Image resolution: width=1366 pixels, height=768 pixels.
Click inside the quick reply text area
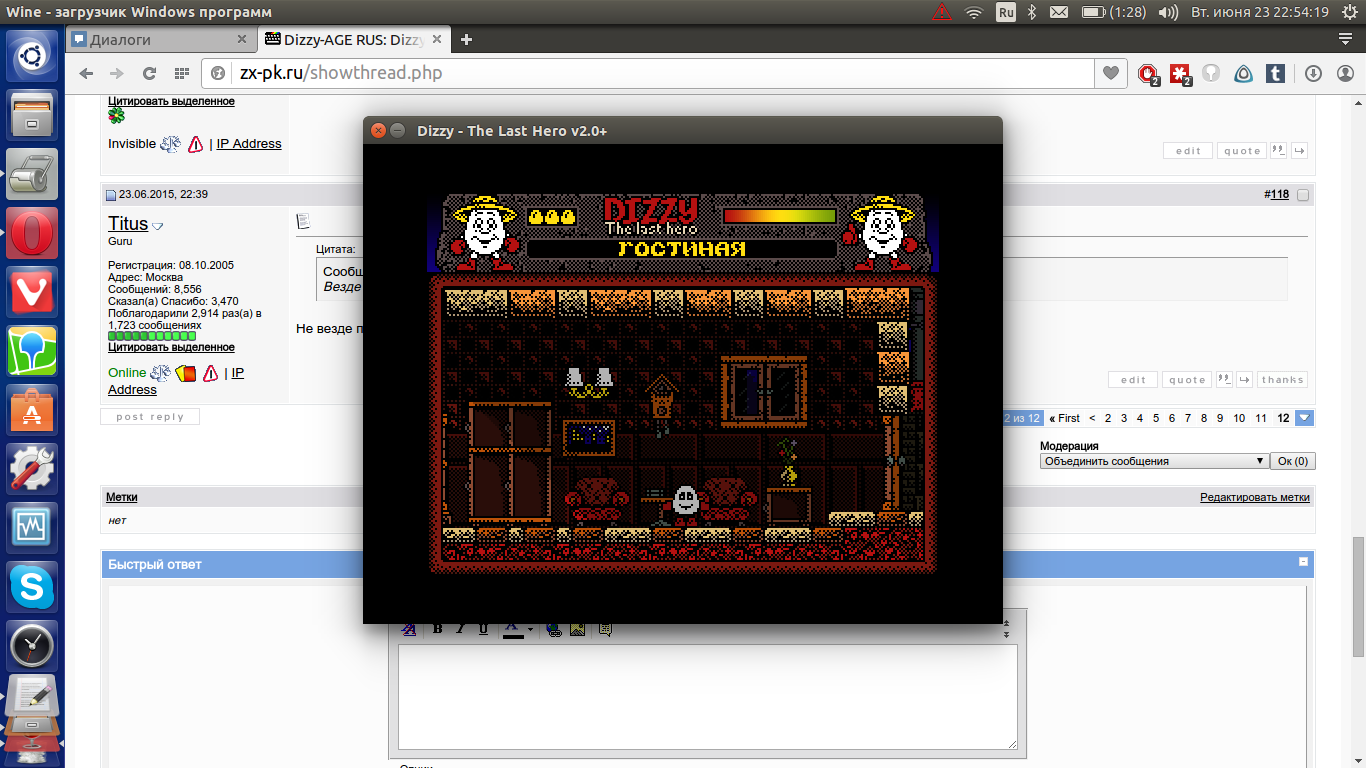707,697
